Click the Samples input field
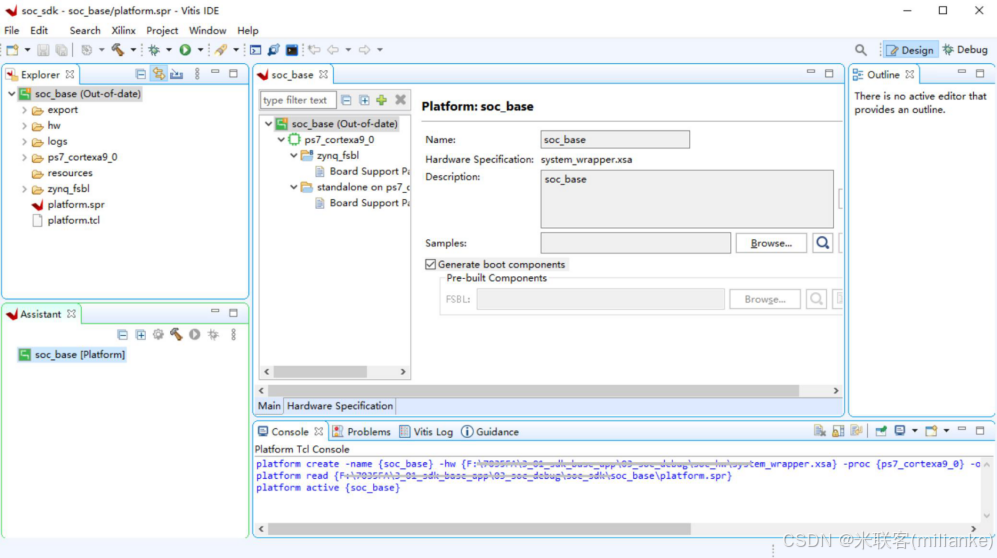This screenshot has height=558, width=997. [635, 243]
